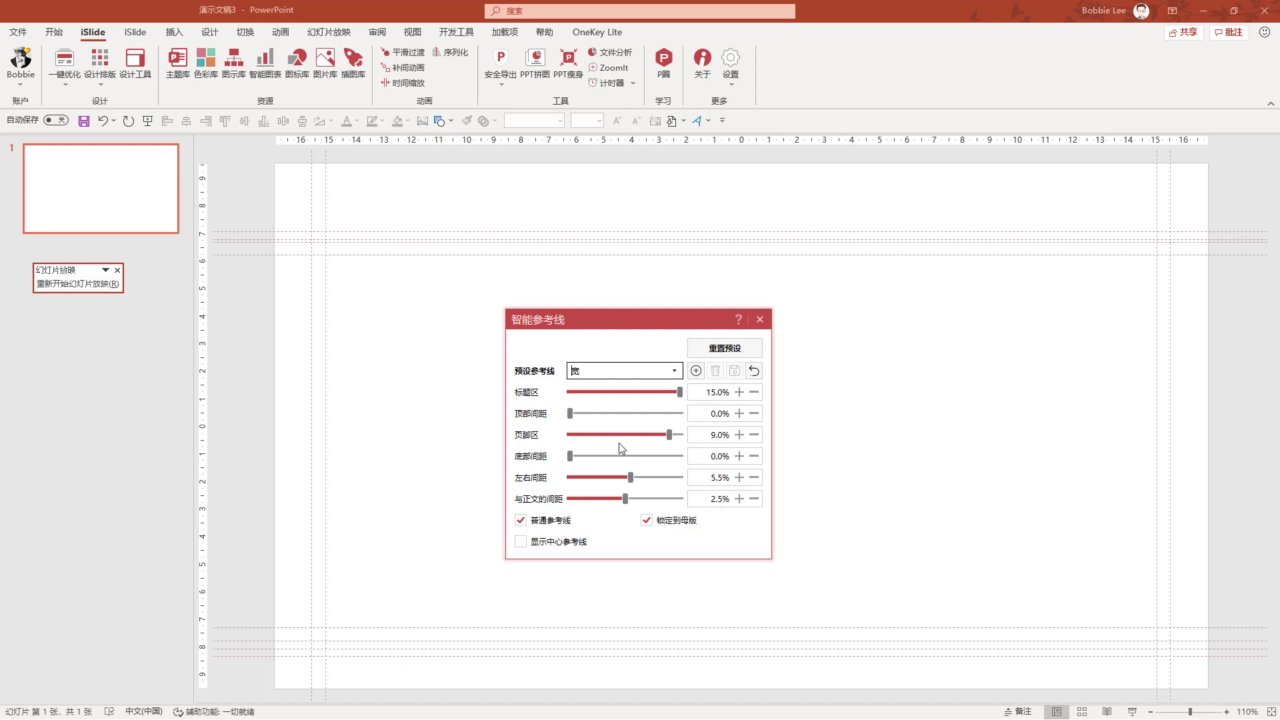Open the 图标库 icon library

297,63
